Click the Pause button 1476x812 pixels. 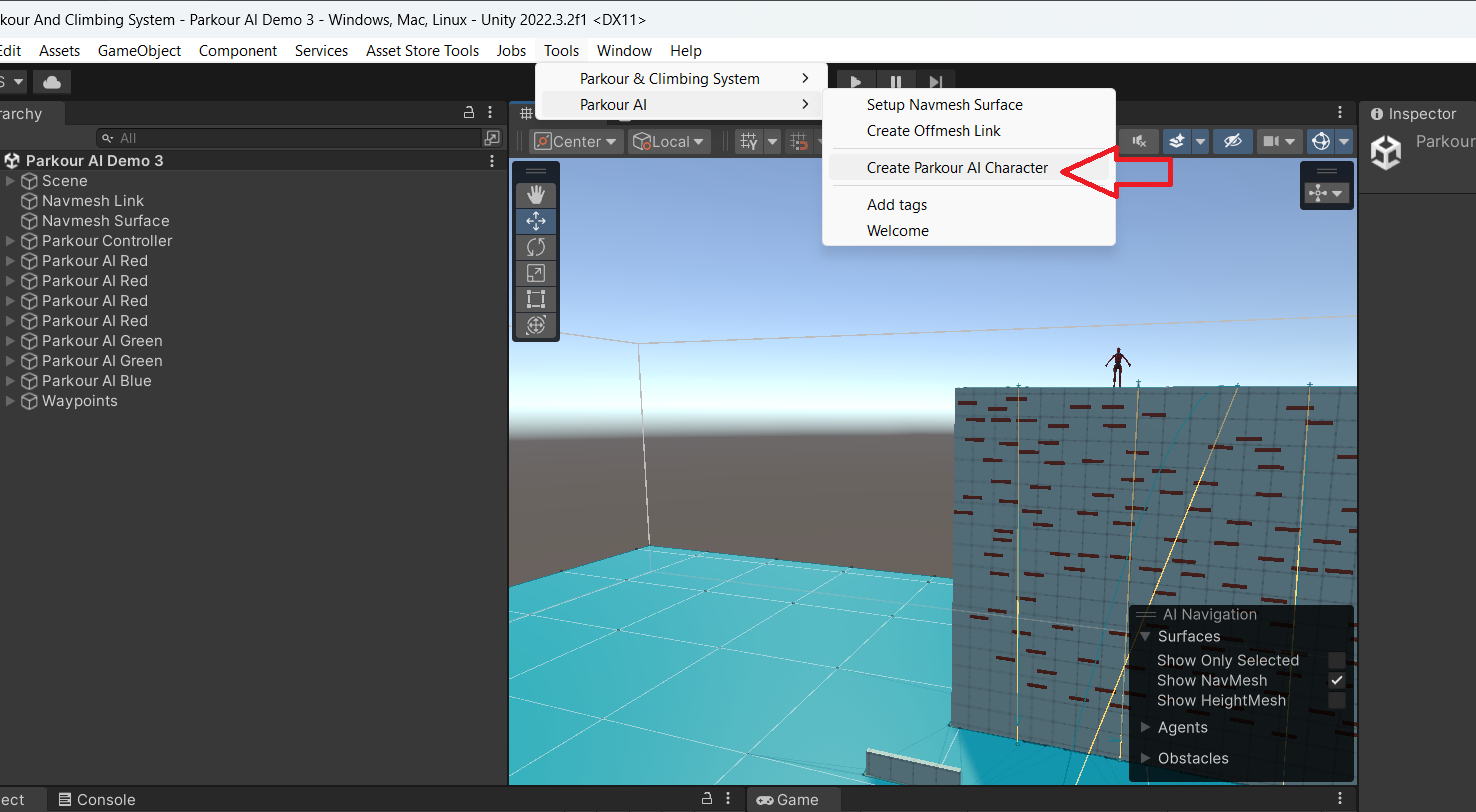[x=896, y=82]
